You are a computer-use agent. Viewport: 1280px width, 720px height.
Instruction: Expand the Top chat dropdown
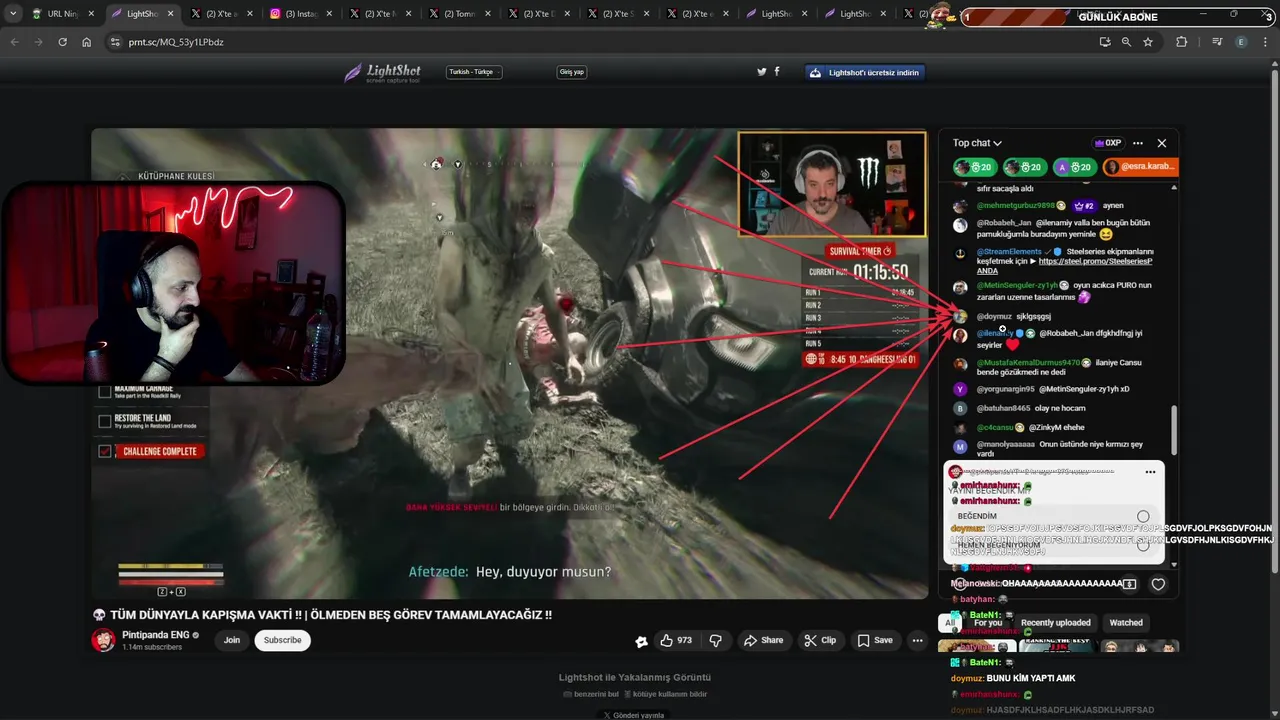pyautogui.click(x=977, y=143)
